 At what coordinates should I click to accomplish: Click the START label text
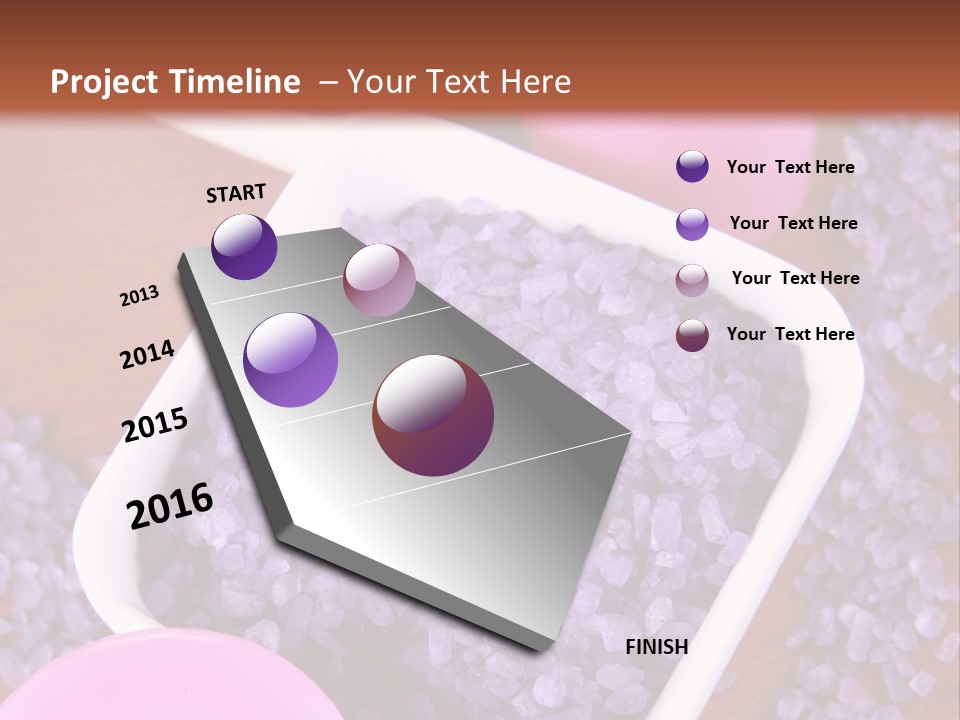click(x=235, y=194)
